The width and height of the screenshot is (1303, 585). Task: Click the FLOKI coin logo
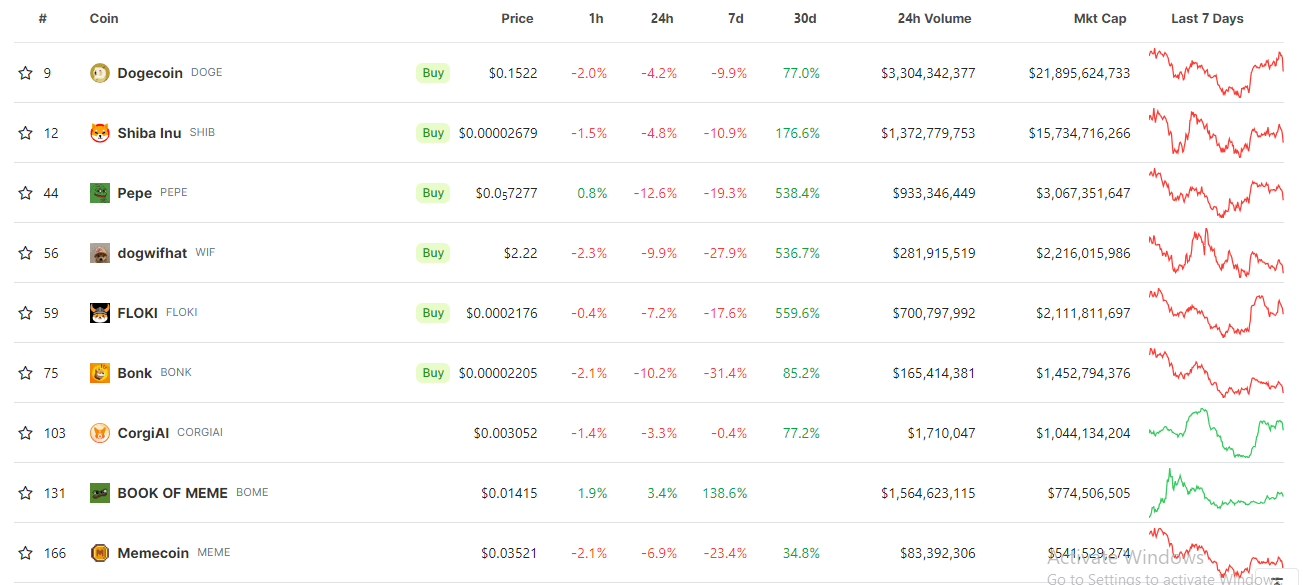click(100, 313)
